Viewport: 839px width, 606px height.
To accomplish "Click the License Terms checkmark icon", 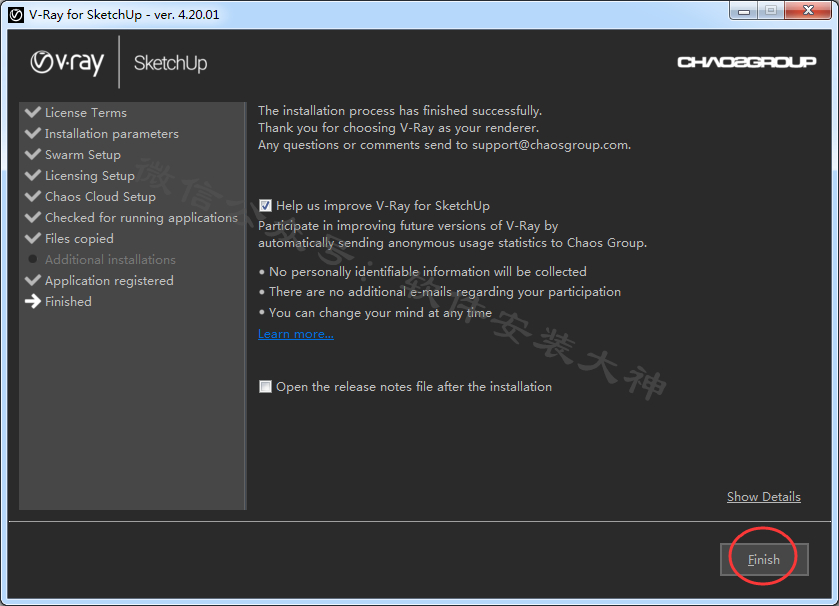I will coord(33,112).
